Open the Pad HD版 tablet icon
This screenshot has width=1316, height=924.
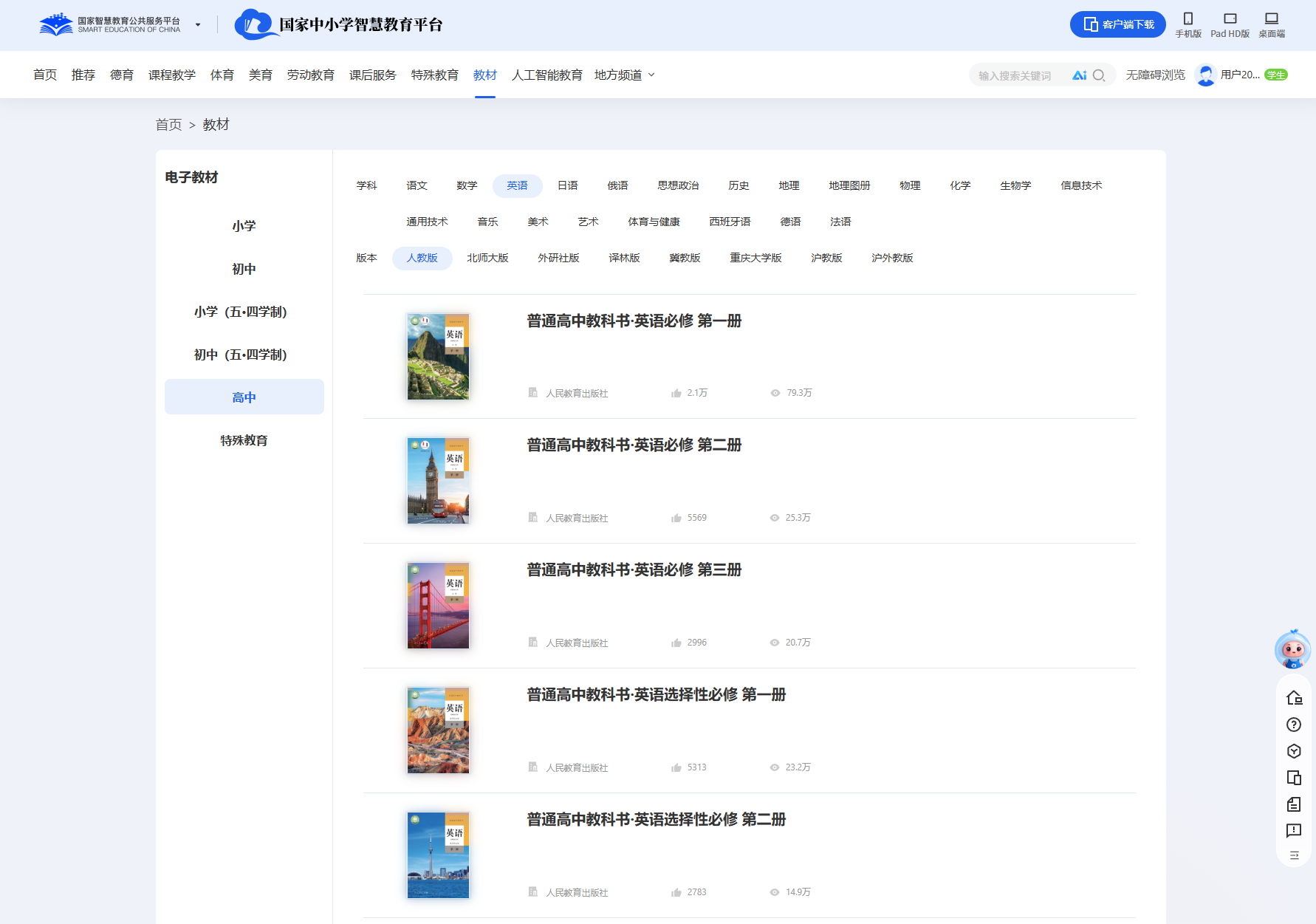coord(1230,19)
